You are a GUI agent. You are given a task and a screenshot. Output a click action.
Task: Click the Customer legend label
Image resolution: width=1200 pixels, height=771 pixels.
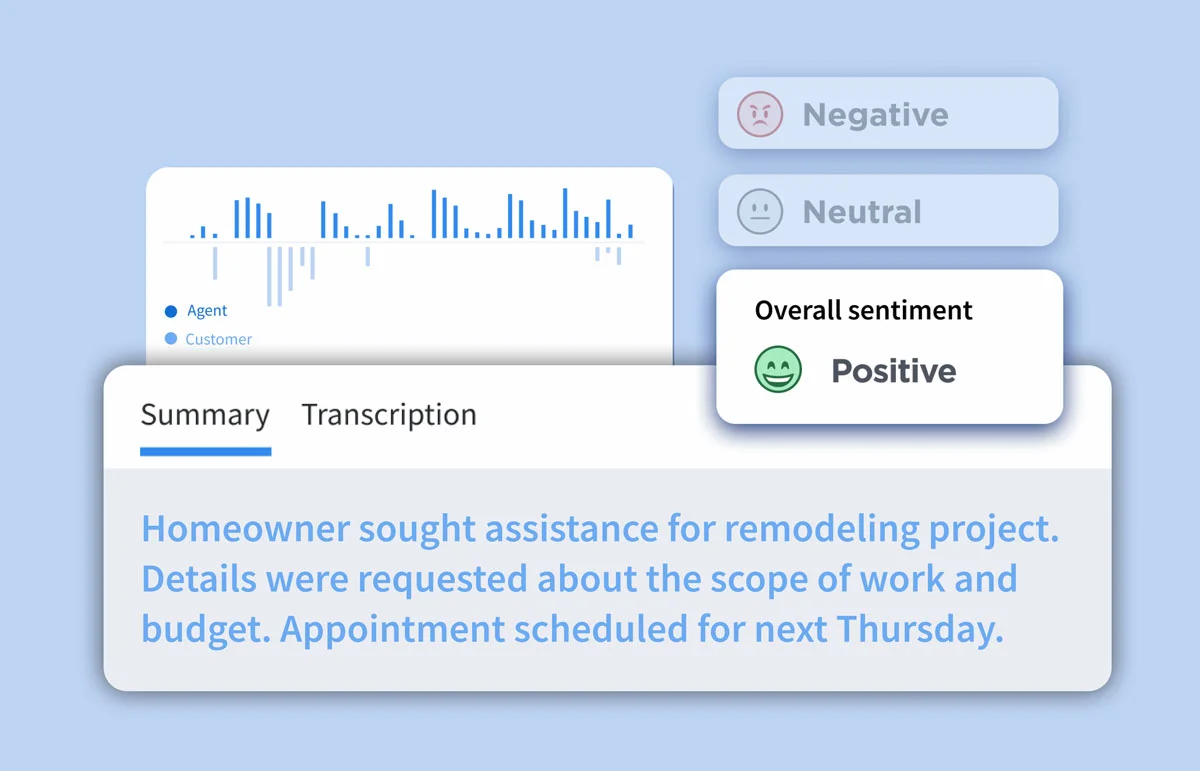coord(219,339)
